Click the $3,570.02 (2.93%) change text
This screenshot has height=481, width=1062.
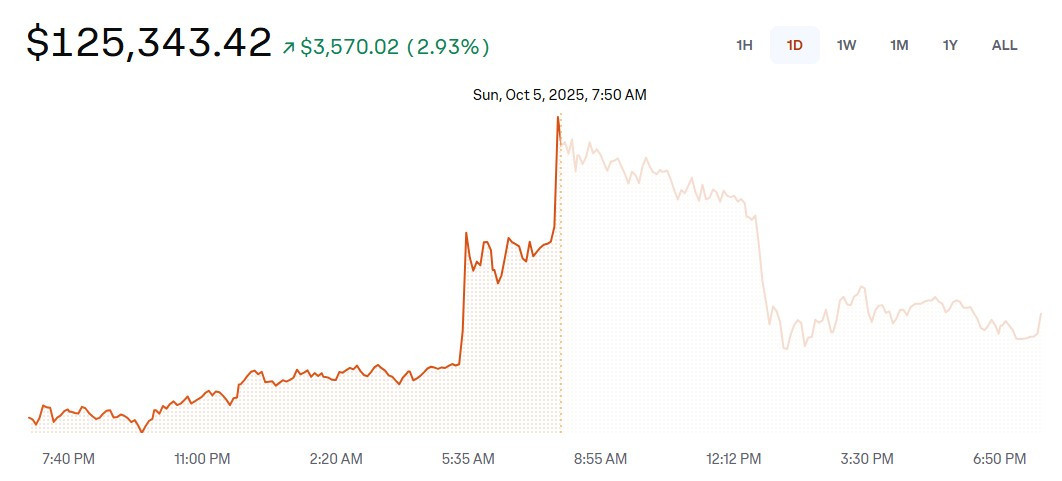click(396, 47)
